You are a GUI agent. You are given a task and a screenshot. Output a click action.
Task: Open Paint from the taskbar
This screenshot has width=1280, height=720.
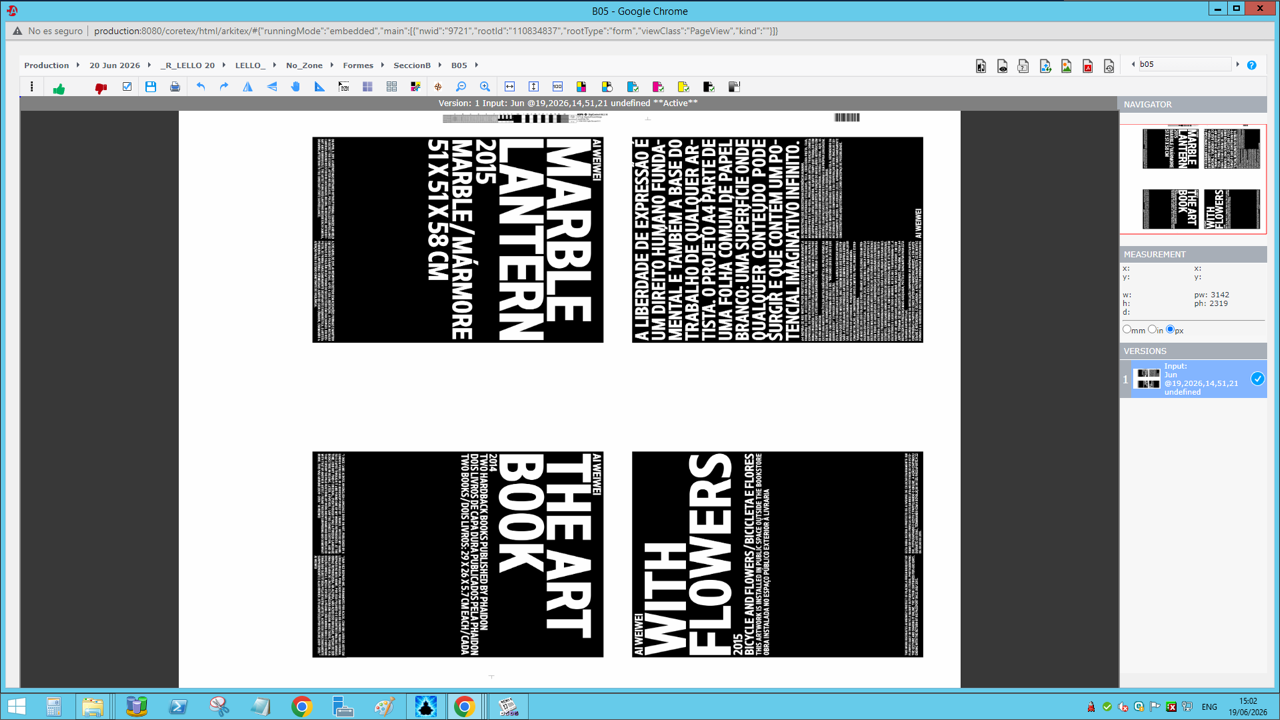(384, 707)
